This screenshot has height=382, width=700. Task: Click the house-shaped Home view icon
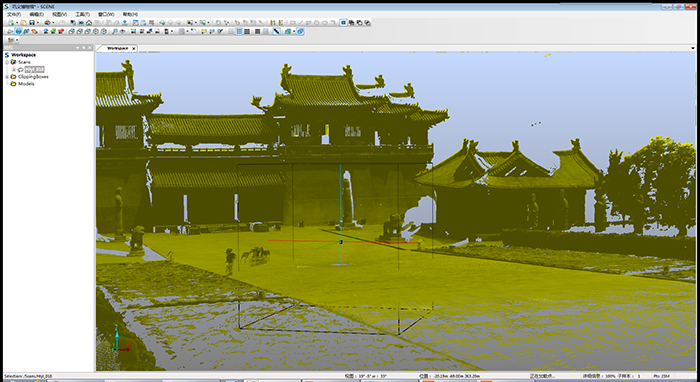point(89,23)
